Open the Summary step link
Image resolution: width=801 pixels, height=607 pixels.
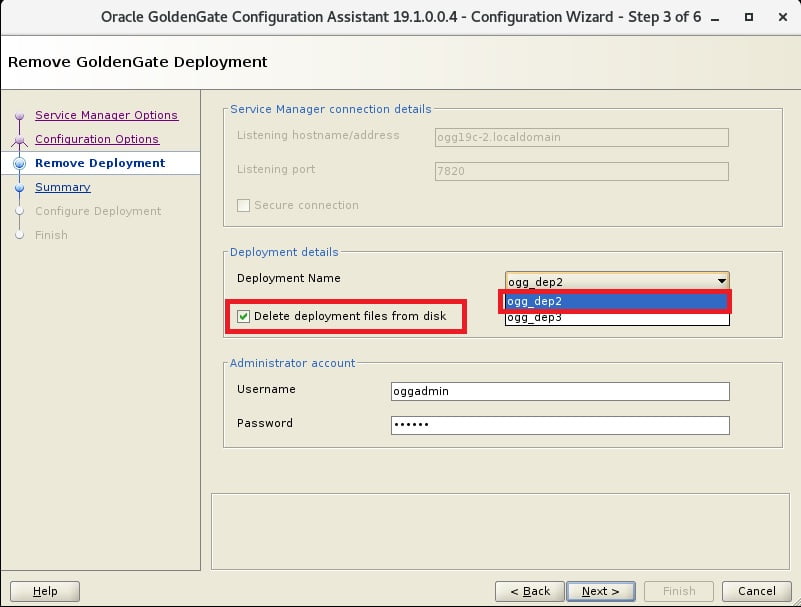coord(62,187)
